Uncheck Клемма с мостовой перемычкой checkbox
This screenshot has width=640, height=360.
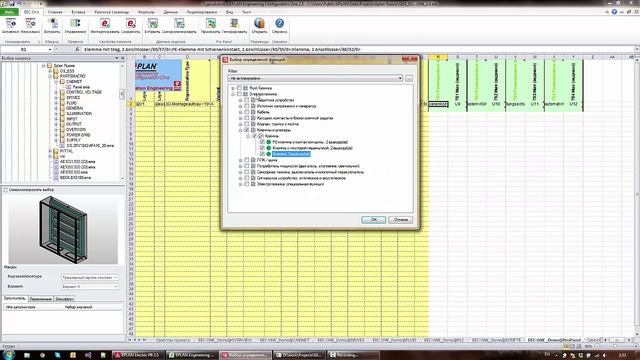coord(262,148)
